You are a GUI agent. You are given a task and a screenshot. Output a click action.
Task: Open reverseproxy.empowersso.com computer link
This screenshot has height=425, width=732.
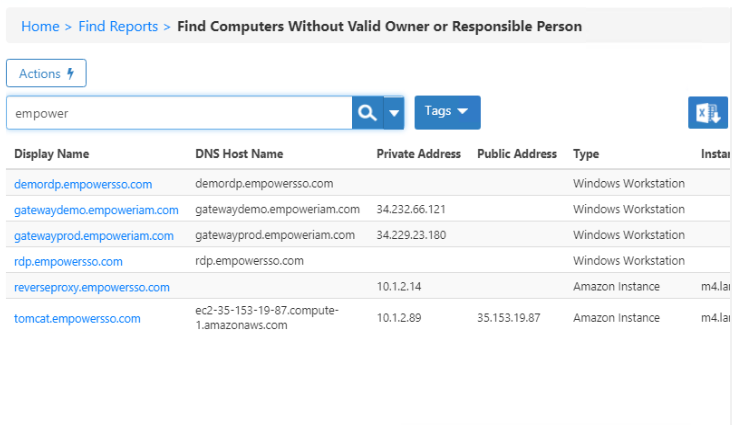(92, 287)
